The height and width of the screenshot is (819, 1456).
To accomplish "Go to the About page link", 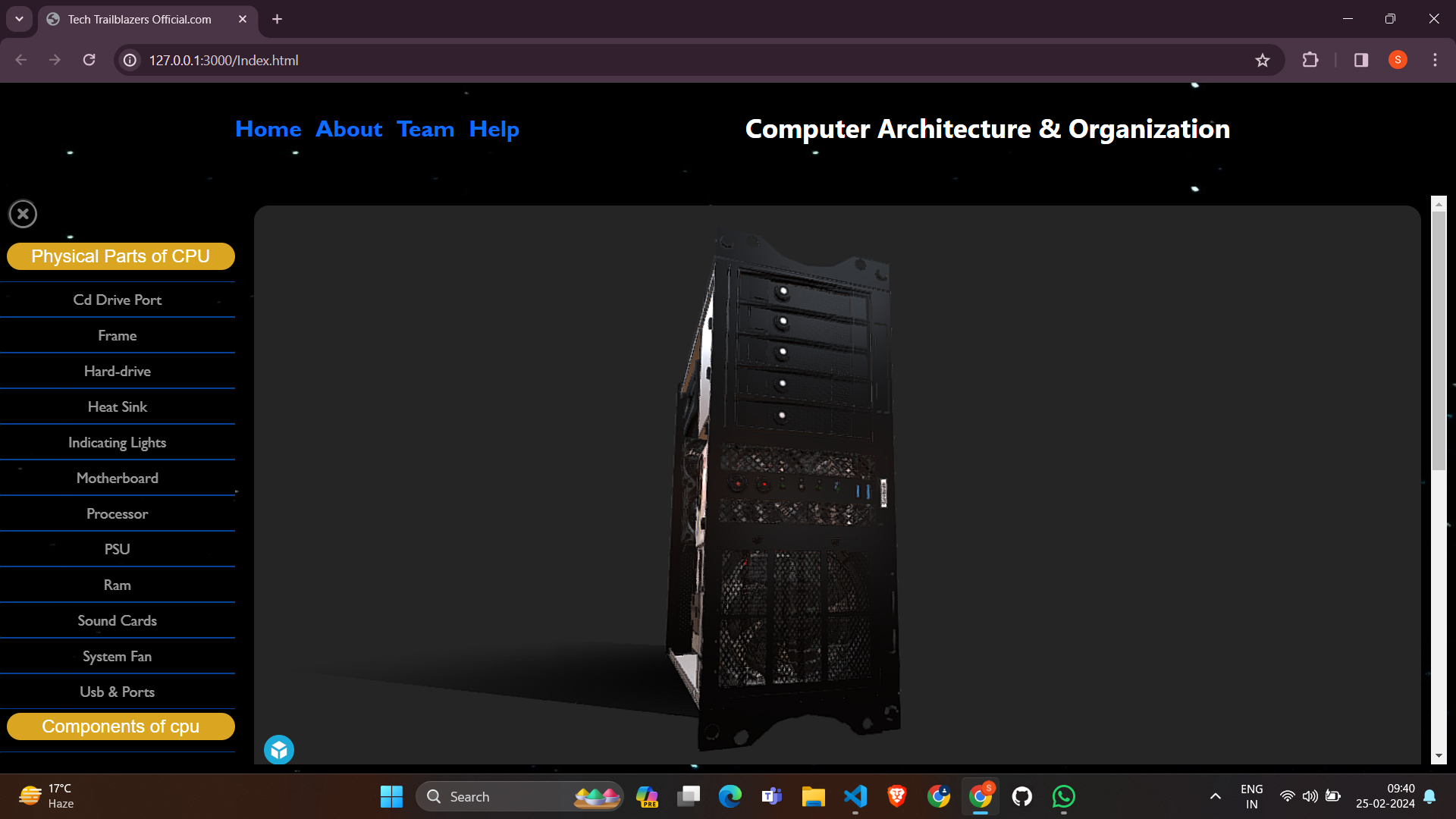I will tap(349, 129).
